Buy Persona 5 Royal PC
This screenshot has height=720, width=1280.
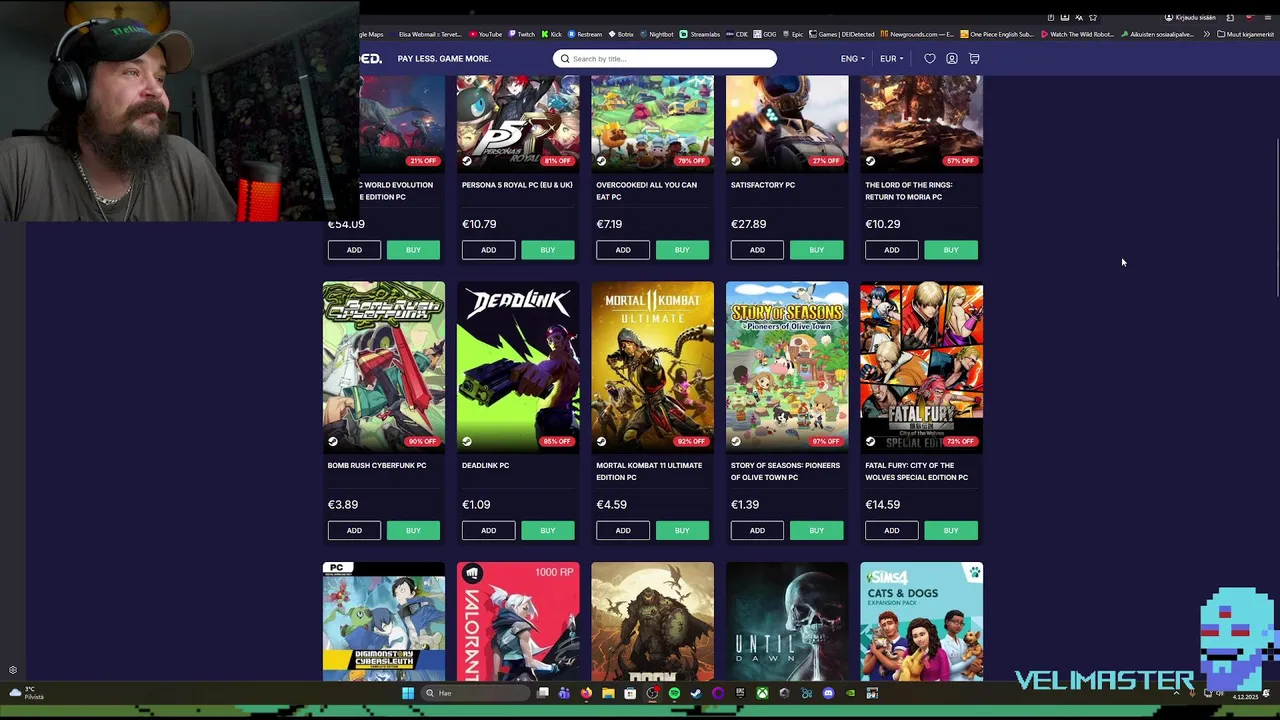point(548,250)
